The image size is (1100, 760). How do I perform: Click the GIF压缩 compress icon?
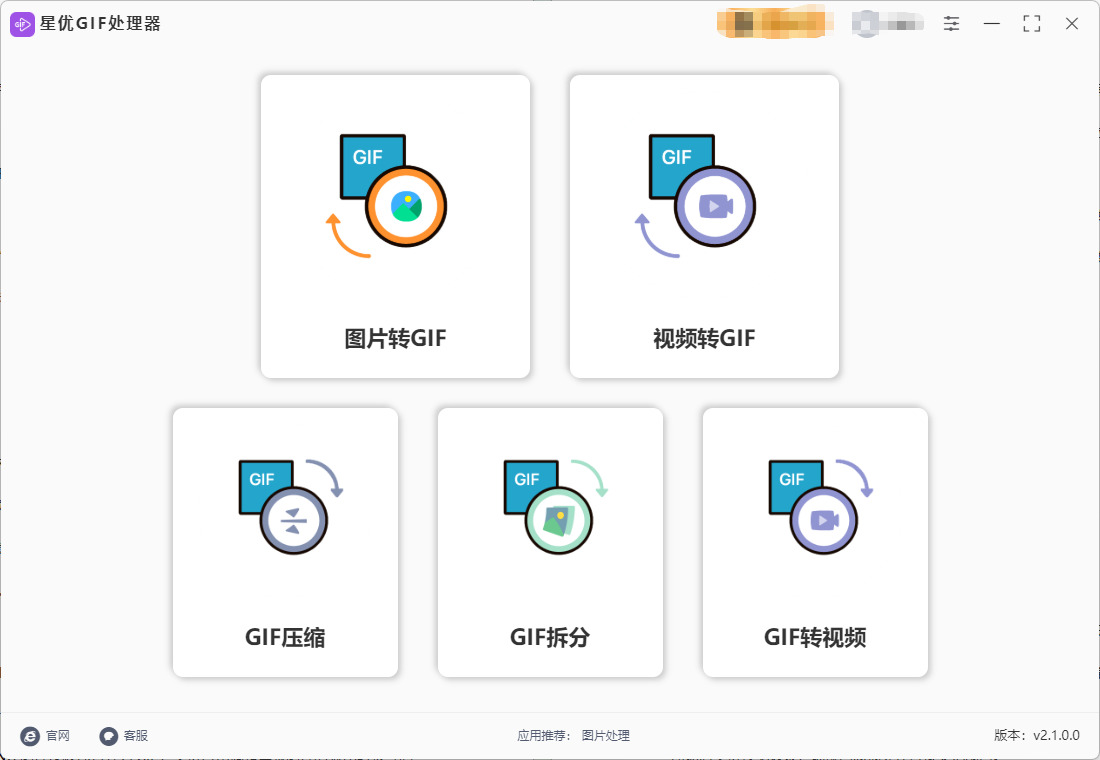(291, 507)
